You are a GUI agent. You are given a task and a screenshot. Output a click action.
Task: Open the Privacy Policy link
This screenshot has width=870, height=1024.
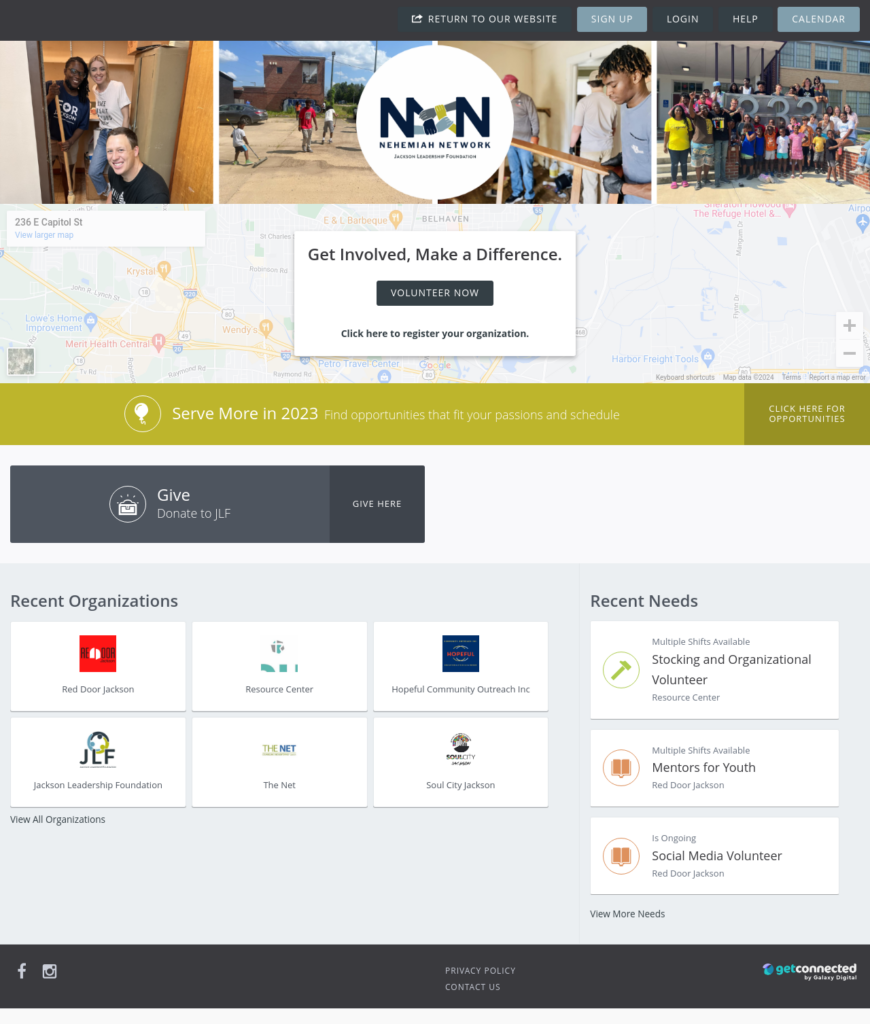[480, 971]
